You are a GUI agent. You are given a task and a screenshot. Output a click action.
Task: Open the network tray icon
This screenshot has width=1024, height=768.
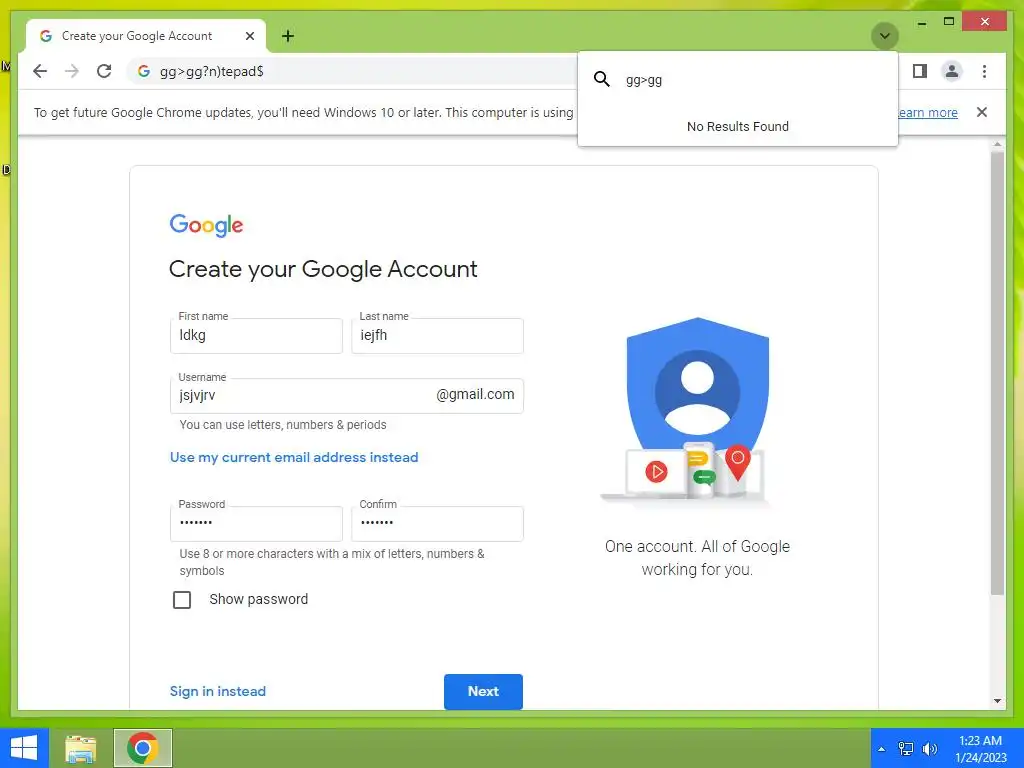[x=906, y=749]
